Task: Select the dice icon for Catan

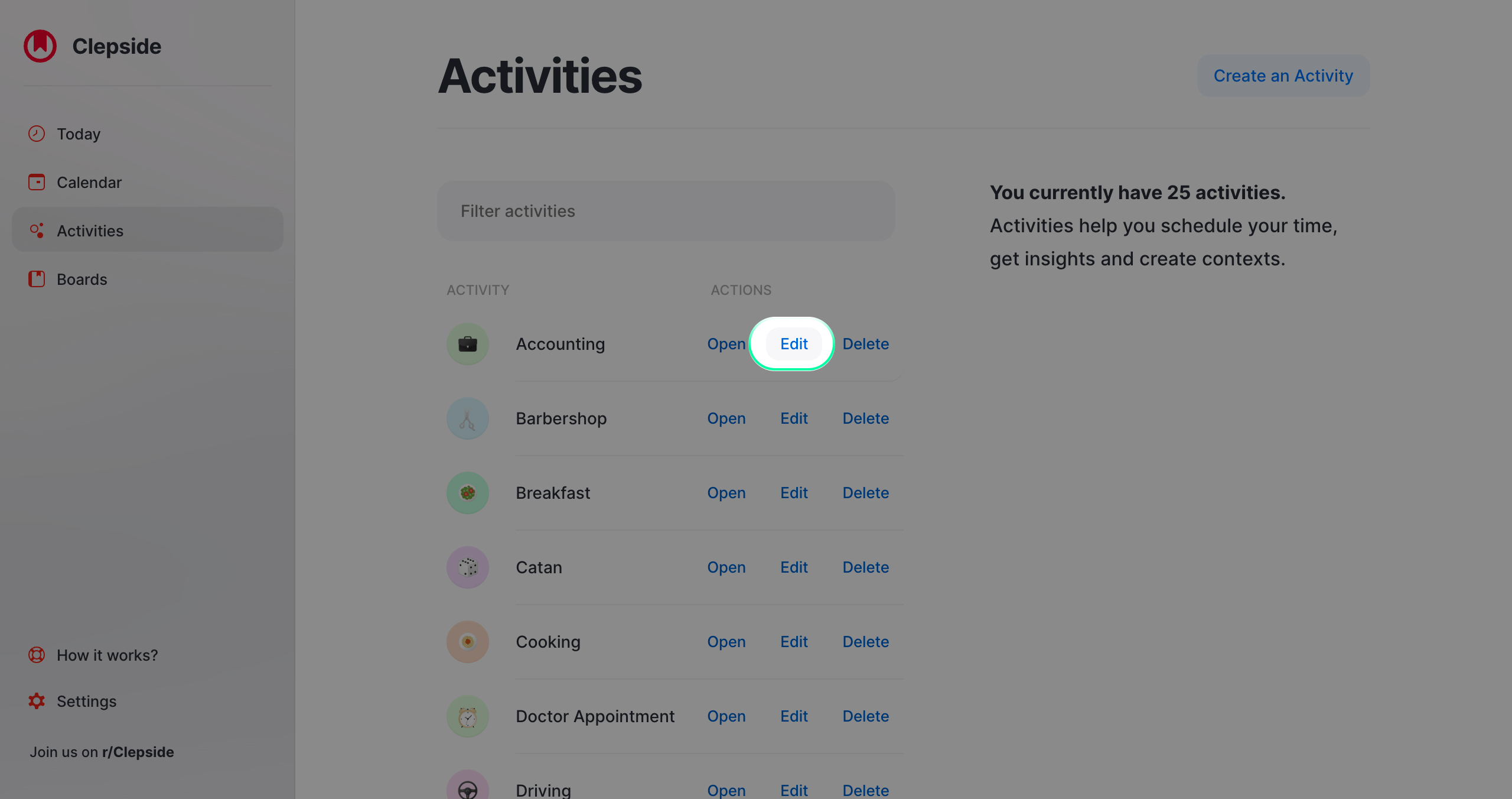Action: coord(467,567)
